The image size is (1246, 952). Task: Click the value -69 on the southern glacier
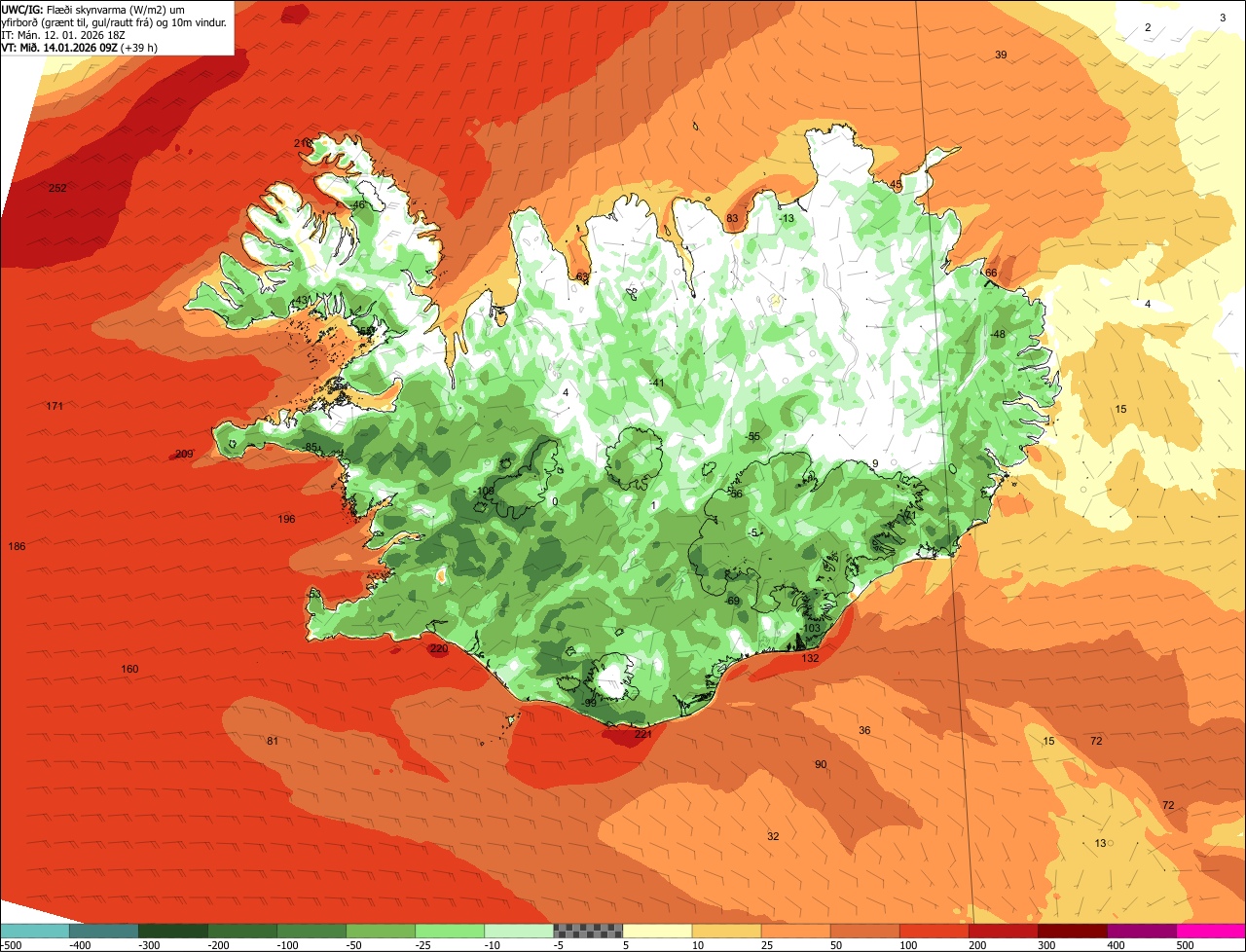point(733,601)
